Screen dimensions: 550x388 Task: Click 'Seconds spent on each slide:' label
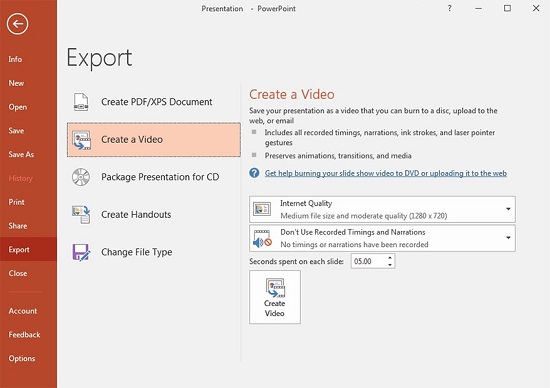coord(296,261)
